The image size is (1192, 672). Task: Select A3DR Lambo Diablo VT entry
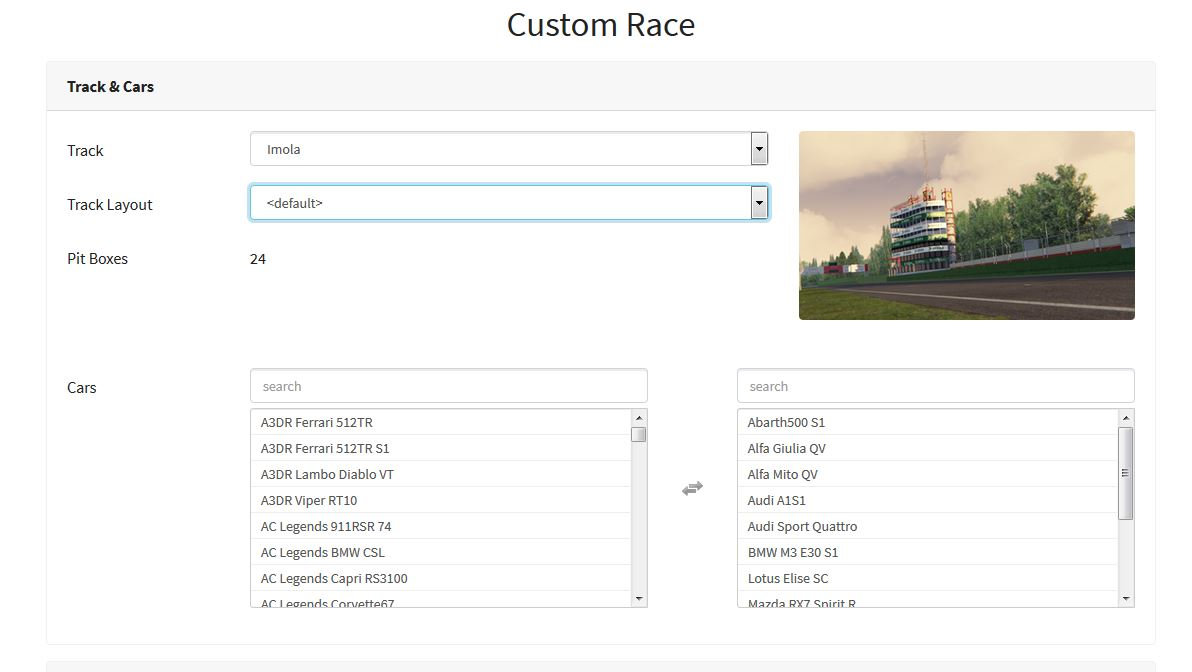click(x=327, y=474)
